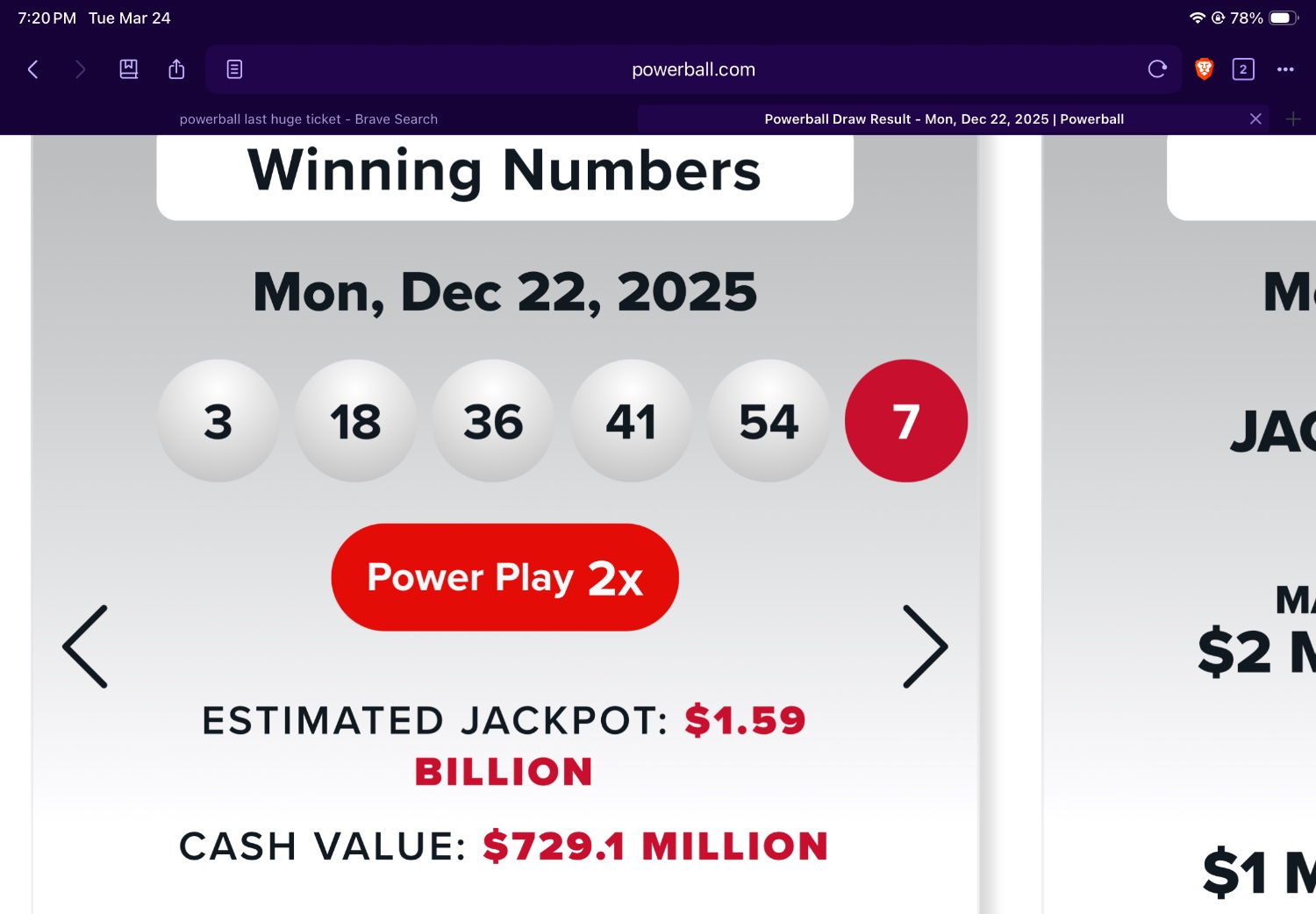Open reader mode icon in address bar
This screenshot has height=914, width=1316.
234,69
